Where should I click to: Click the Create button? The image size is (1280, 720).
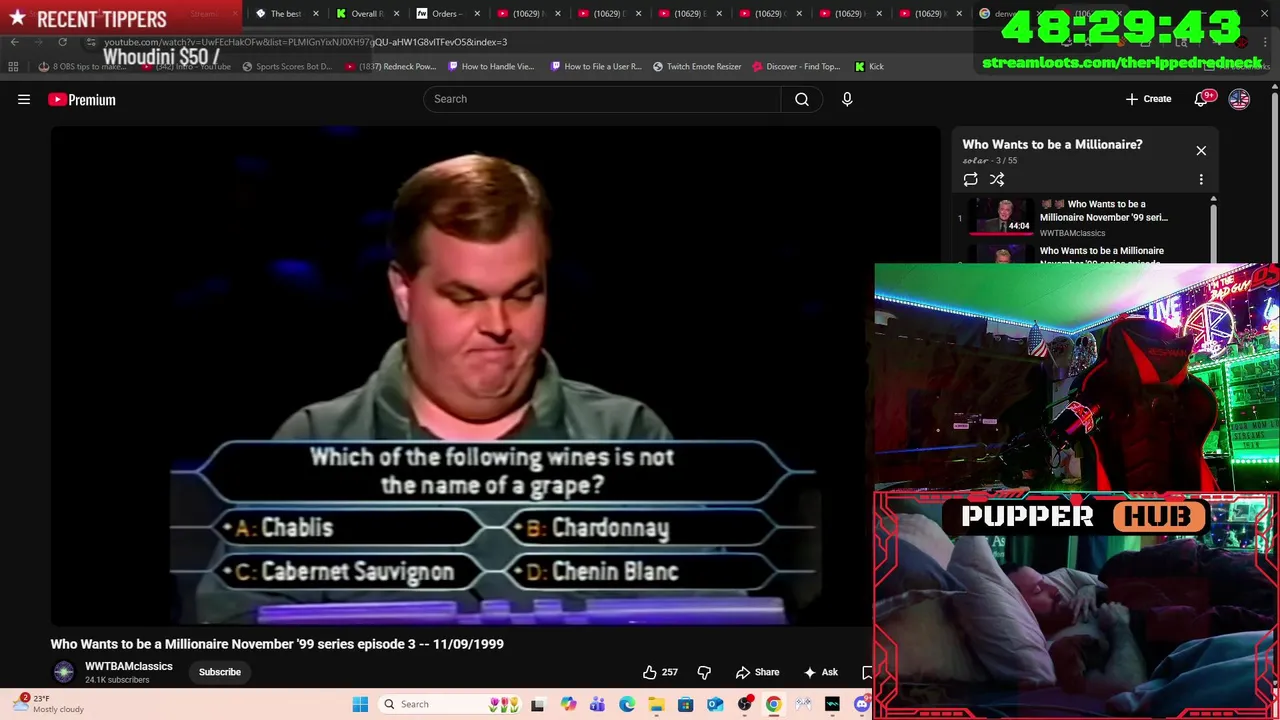[1148, 99]
